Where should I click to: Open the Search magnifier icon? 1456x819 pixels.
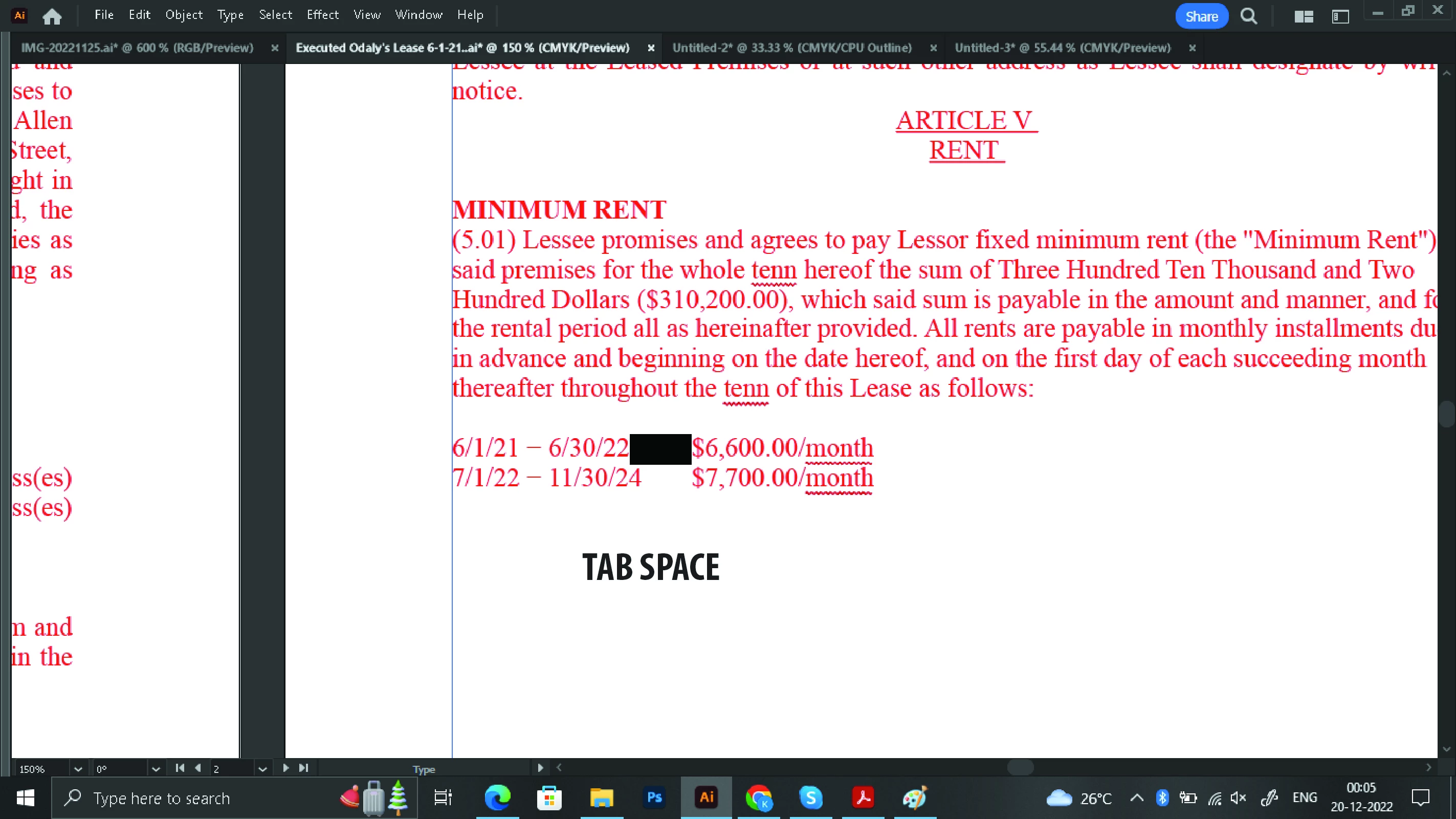pos(1249,16)
